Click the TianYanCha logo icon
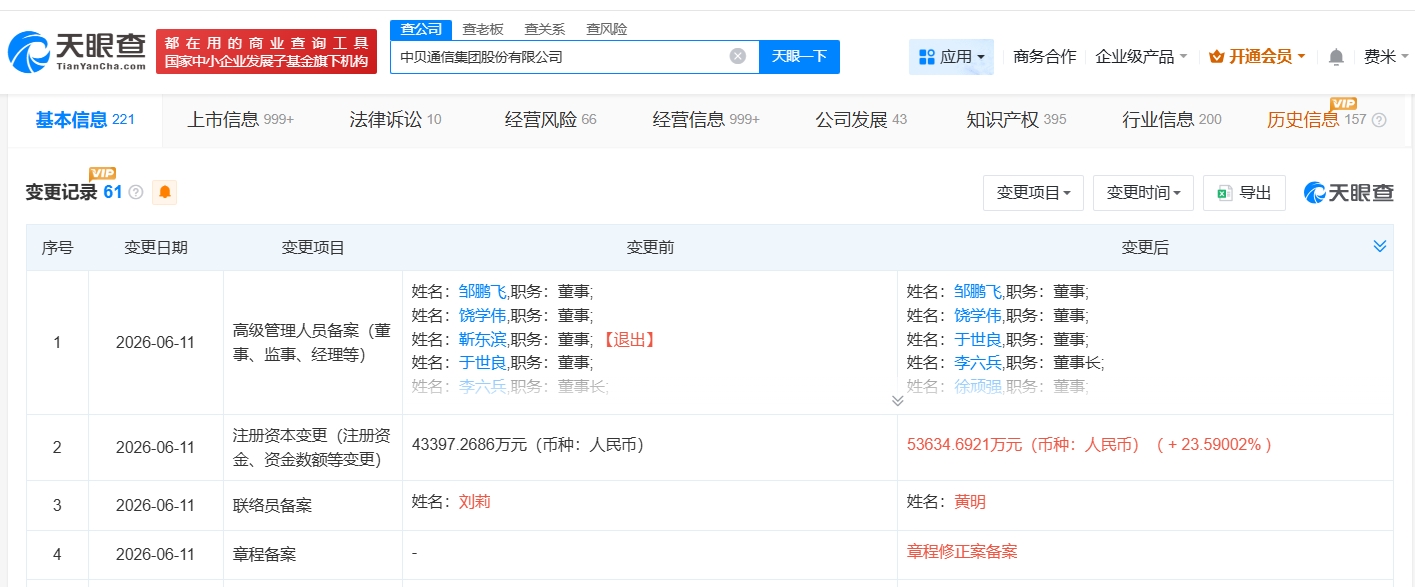Screen dimensions: 1415x587 coord(75,52)
